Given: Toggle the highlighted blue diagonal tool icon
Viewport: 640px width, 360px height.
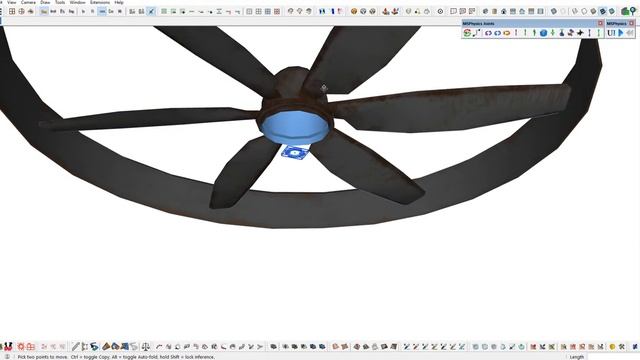Looking at the screenshot, I should pos(151,11).
